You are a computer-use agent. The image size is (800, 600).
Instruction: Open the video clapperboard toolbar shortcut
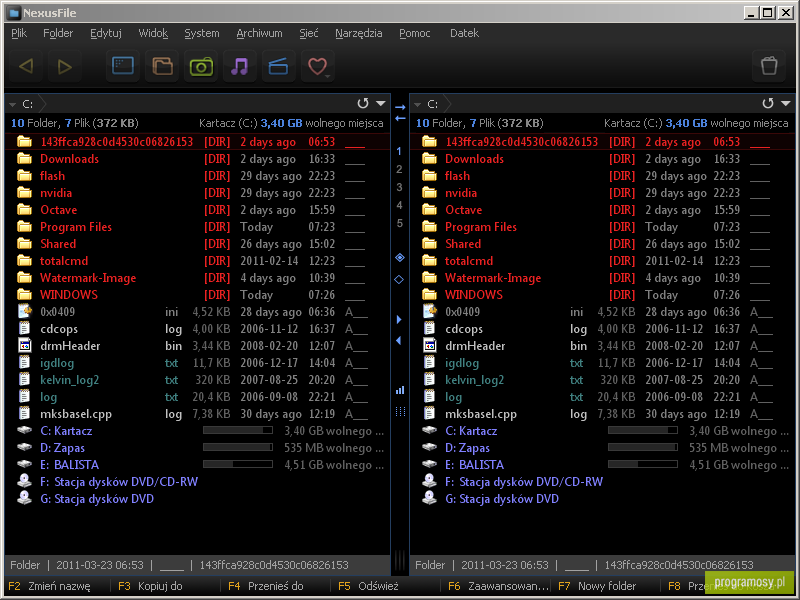tap(278, 66)
